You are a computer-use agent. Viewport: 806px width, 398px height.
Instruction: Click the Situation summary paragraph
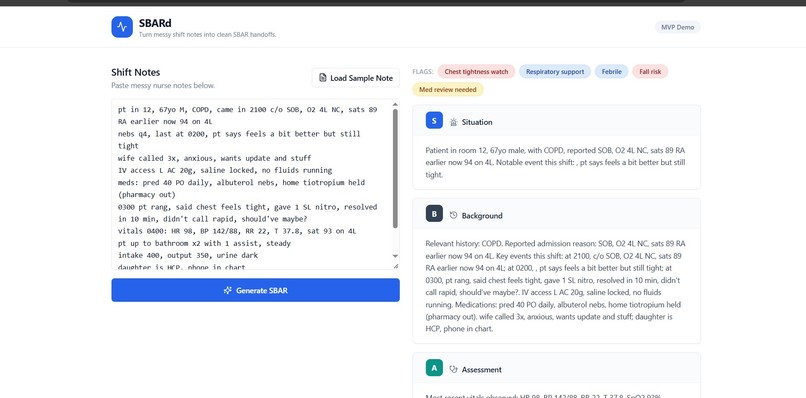click(x=555, y=162)
